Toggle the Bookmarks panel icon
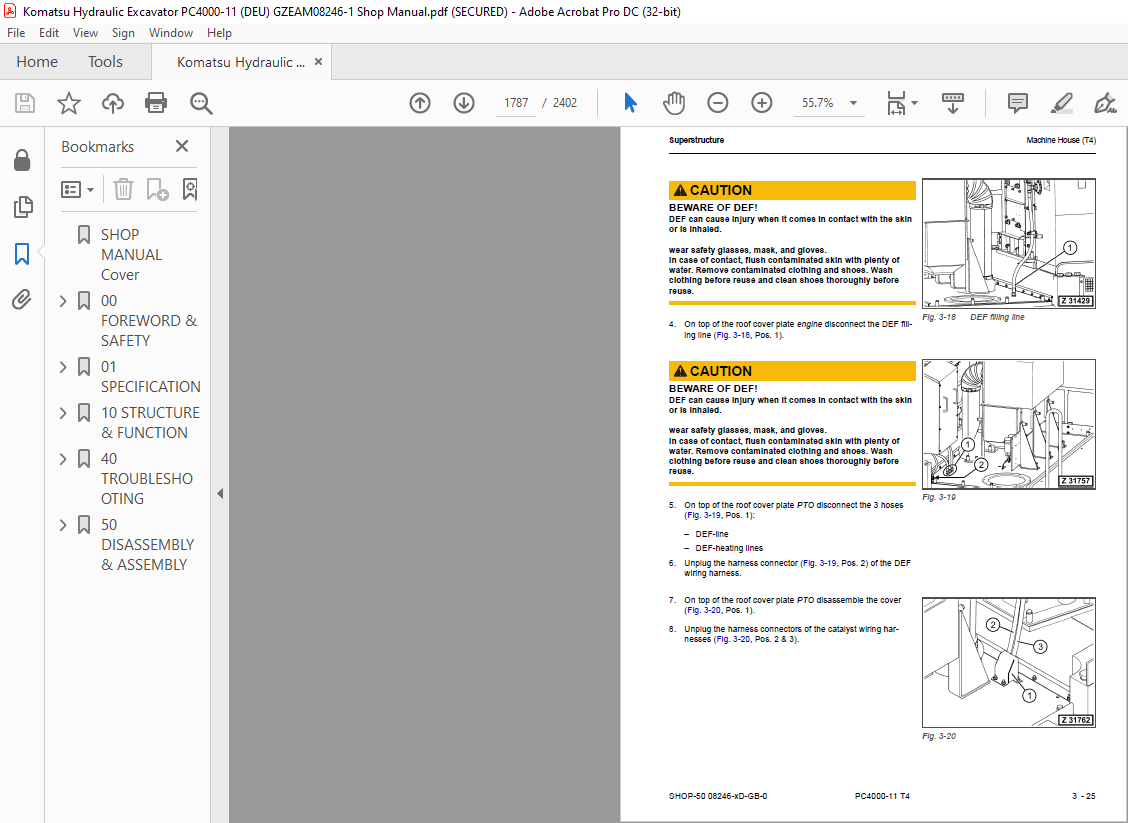 click(x=22, y=253)
